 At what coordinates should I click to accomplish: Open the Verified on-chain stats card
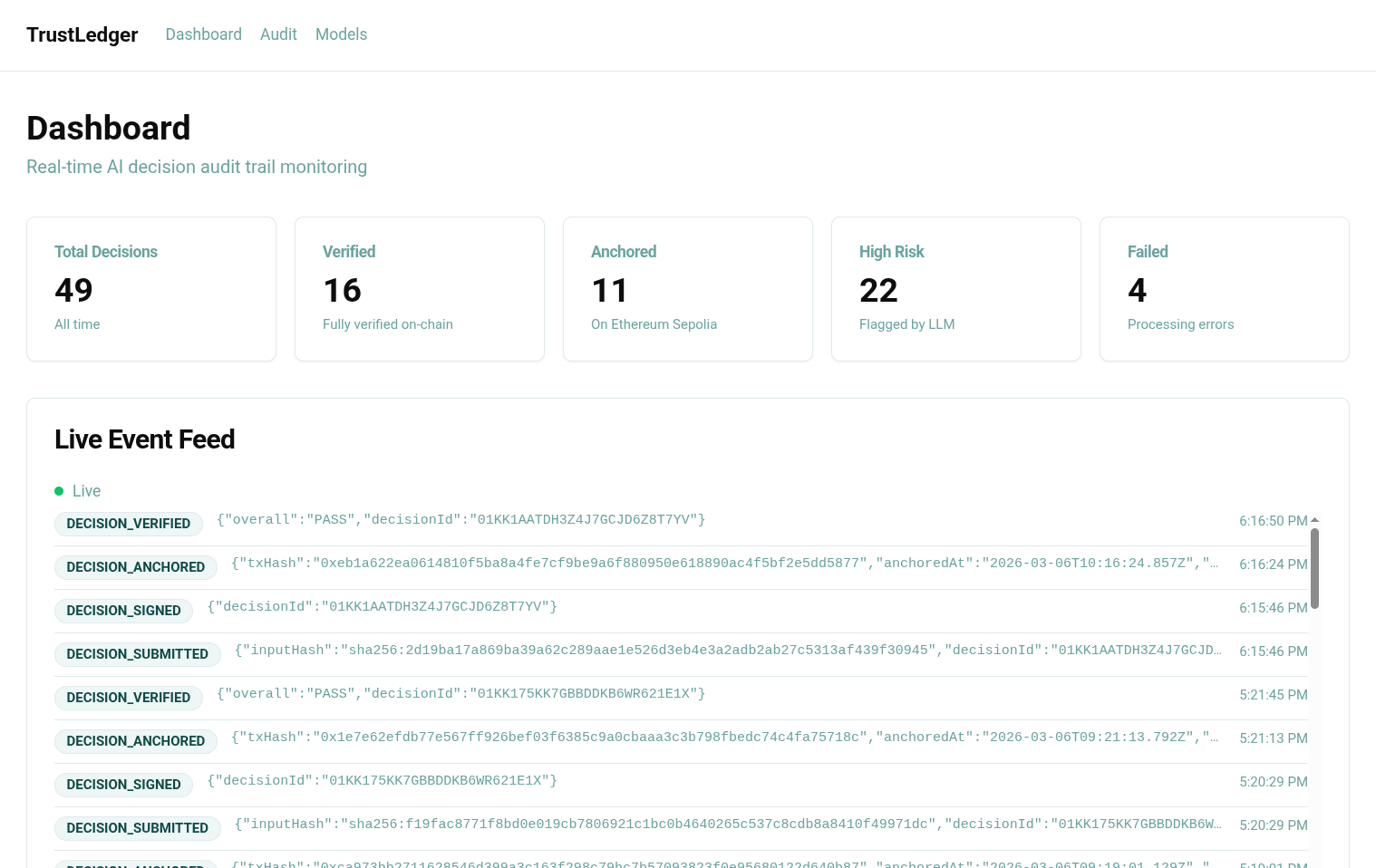(x=419, y=288)
